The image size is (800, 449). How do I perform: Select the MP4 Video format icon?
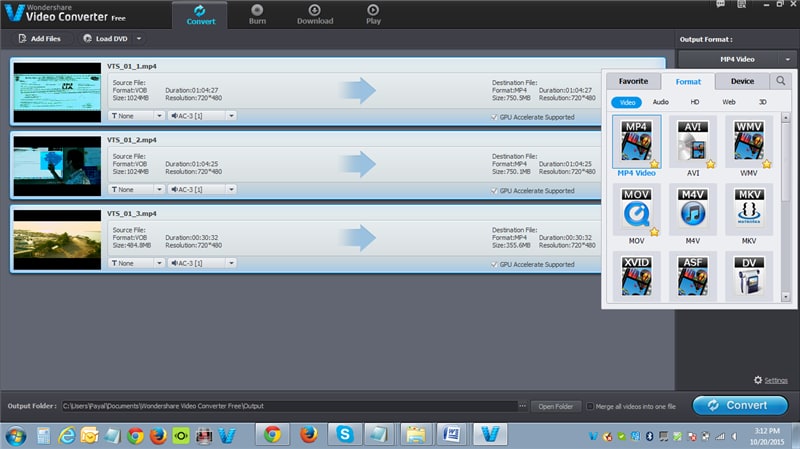[636, 141]
